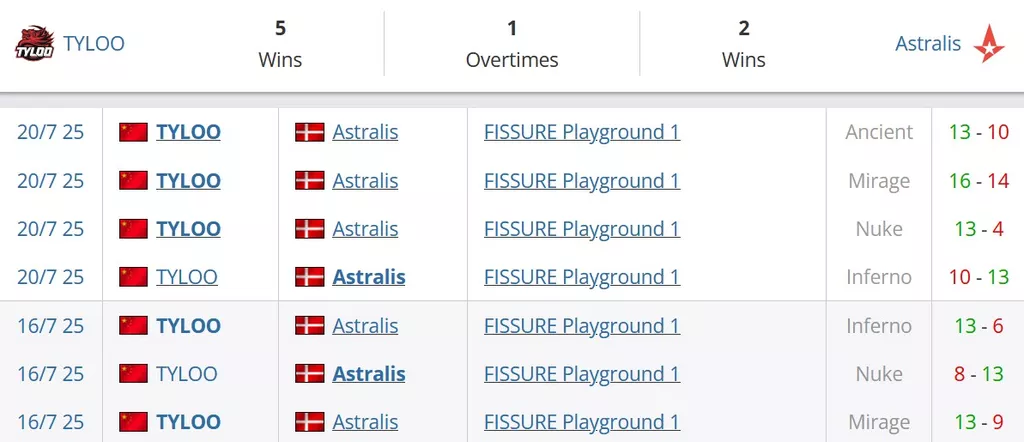This screenshot has width=1024, height=442.
Task: Open FISSURE Playground 1 link for Ancient map
Action: [582, 132]
